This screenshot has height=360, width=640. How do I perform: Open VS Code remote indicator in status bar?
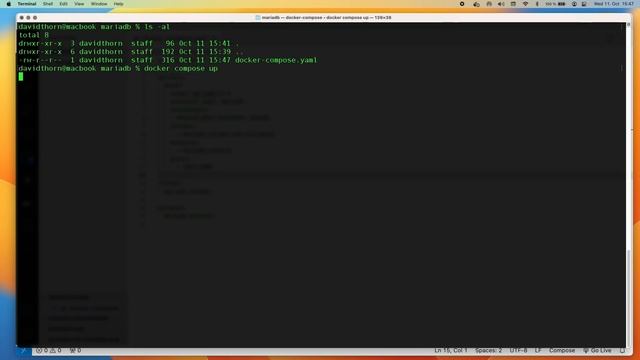pos(23,351)
